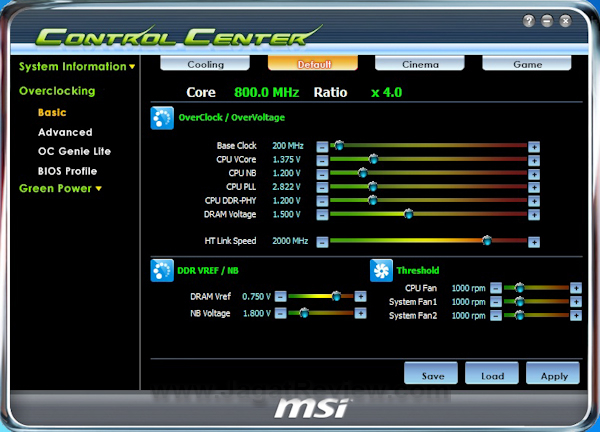Image resolution: width=600 pixels, height=432 pixels.
Task: Click the CPU Fan threshold slider knob
Action: point(519,287)
